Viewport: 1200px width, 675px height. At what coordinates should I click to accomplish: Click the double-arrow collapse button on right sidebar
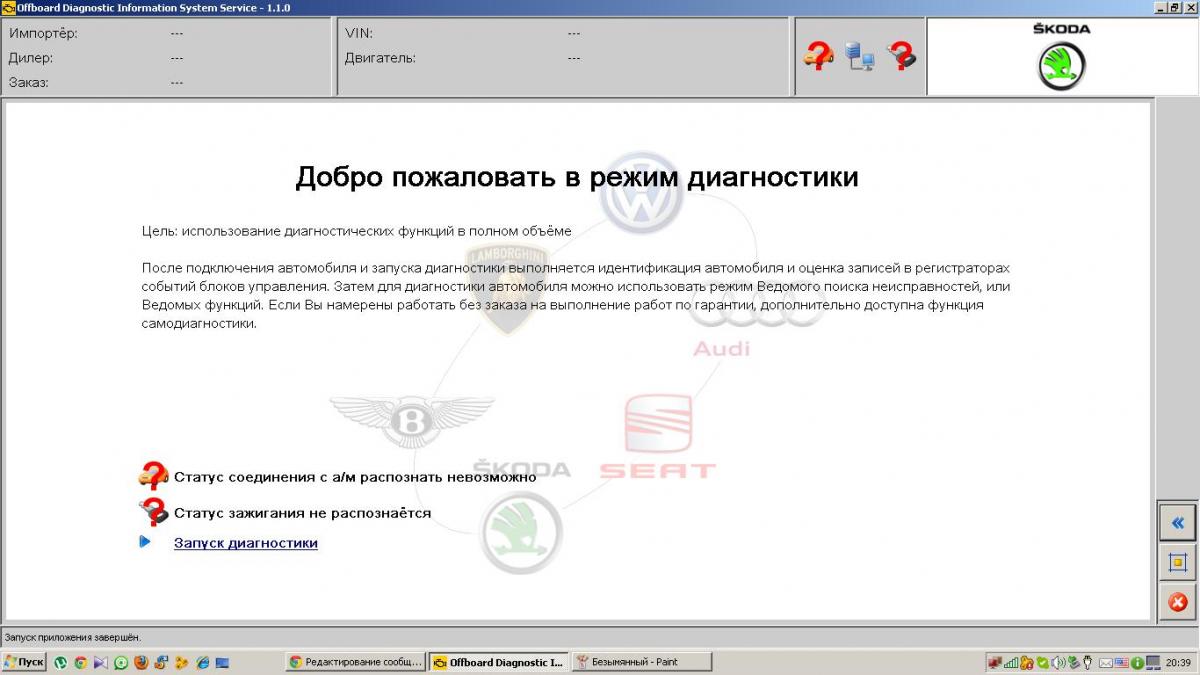point(1177,522)
